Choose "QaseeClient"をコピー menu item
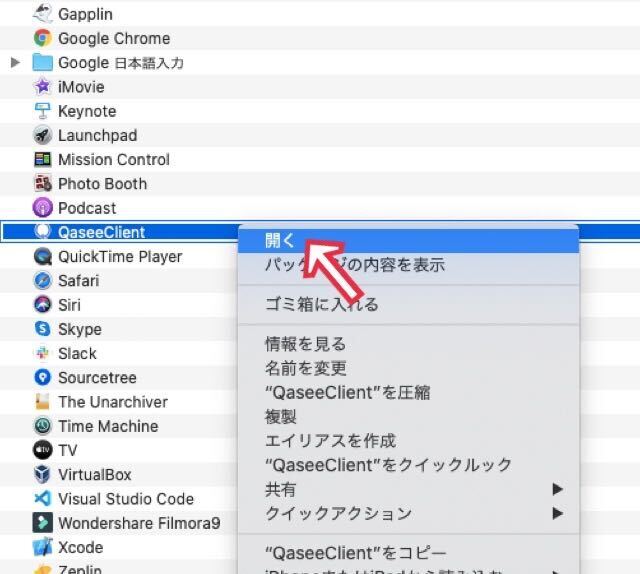Screen dimensions: 640x574 (x=409, y=553)
